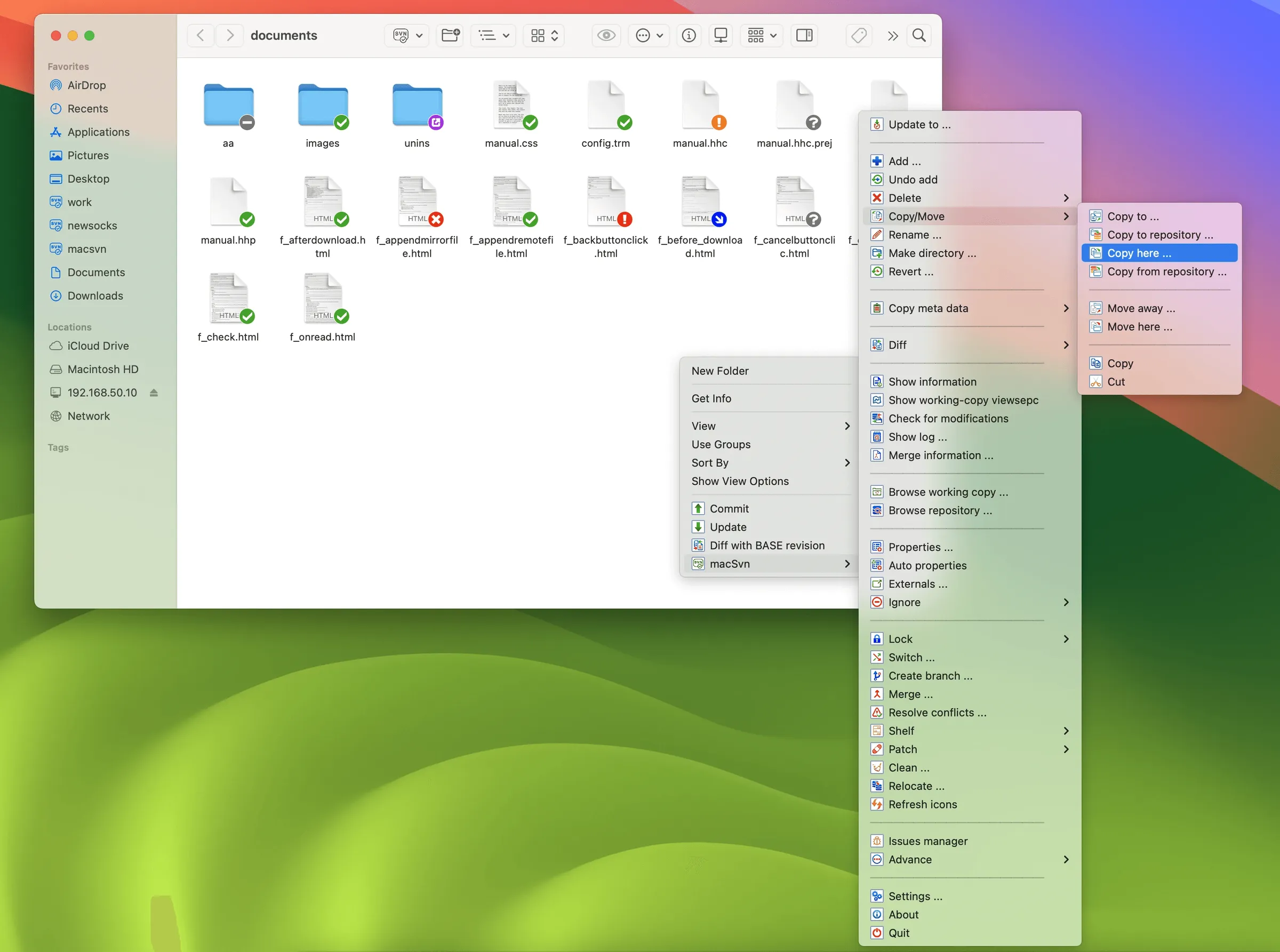Screen dimensions: 1280x952
Task: Click the tag icon in the toolbar
Action: pos(858,35)
